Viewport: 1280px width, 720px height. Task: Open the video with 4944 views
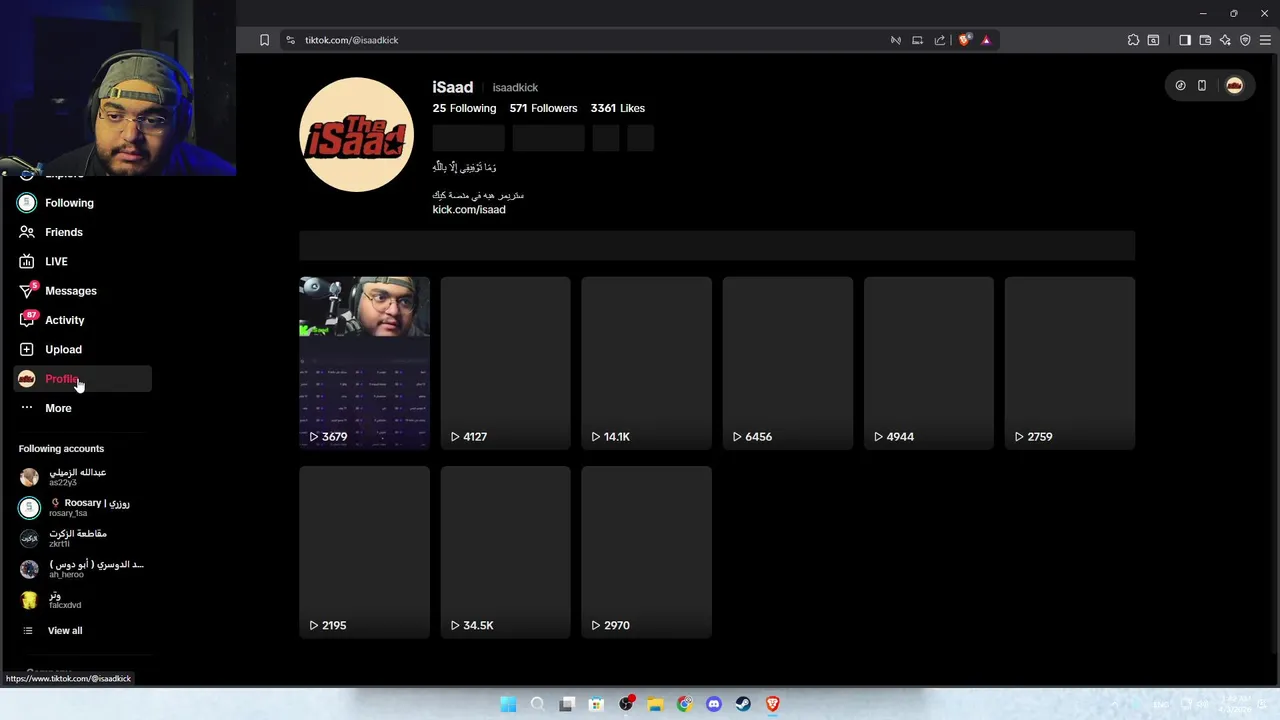click(928, 362)
